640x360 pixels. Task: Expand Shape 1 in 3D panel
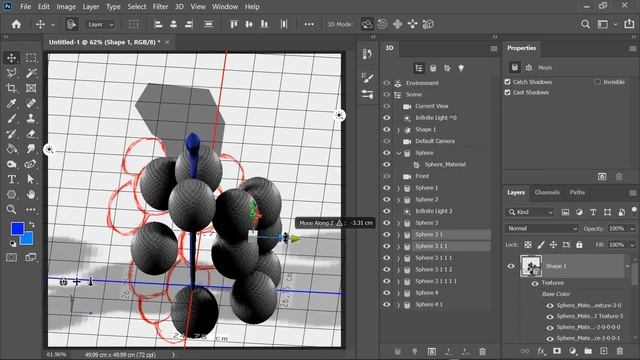[x=399, y=130]
